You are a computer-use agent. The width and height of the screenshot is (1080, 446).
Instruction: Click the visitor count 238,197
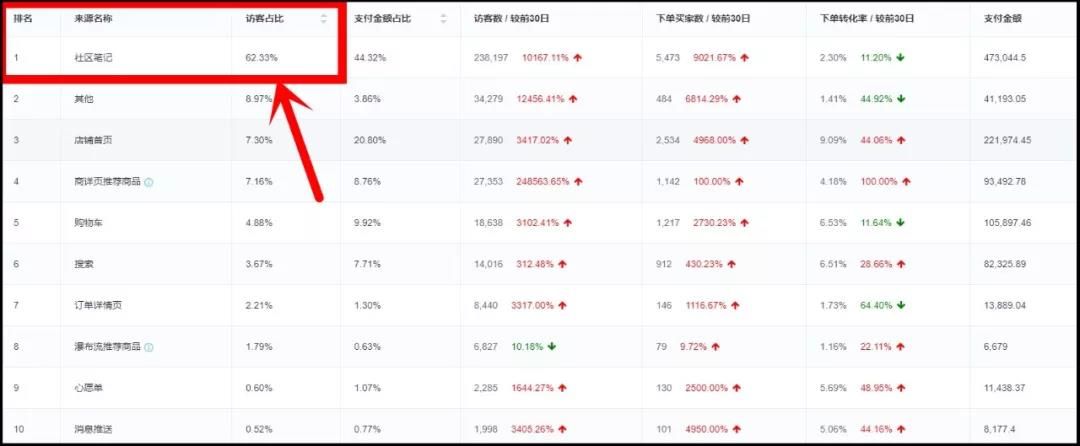click(490, 58)
